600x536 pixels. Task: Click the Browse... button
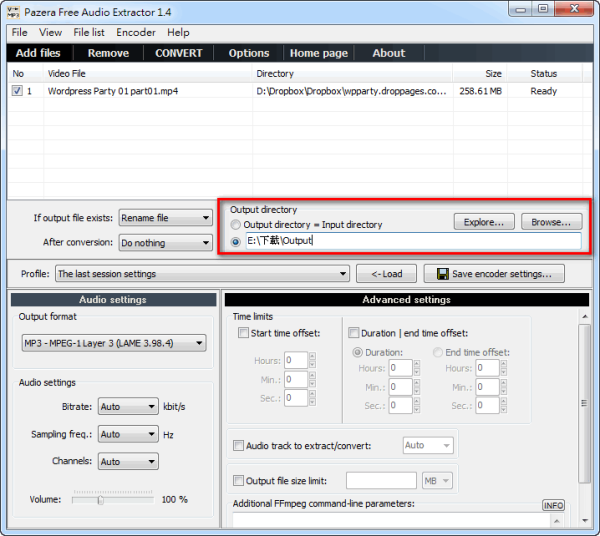pyautogui.click(x=551, y=222)
